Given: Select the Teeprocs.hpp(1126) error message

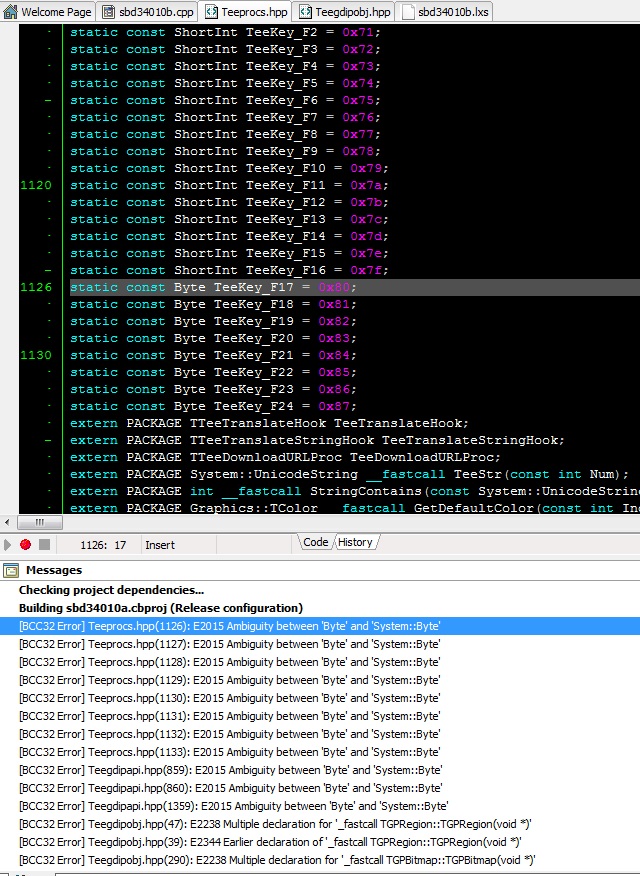Looking at the screenshot, I should tap(229, 626).
